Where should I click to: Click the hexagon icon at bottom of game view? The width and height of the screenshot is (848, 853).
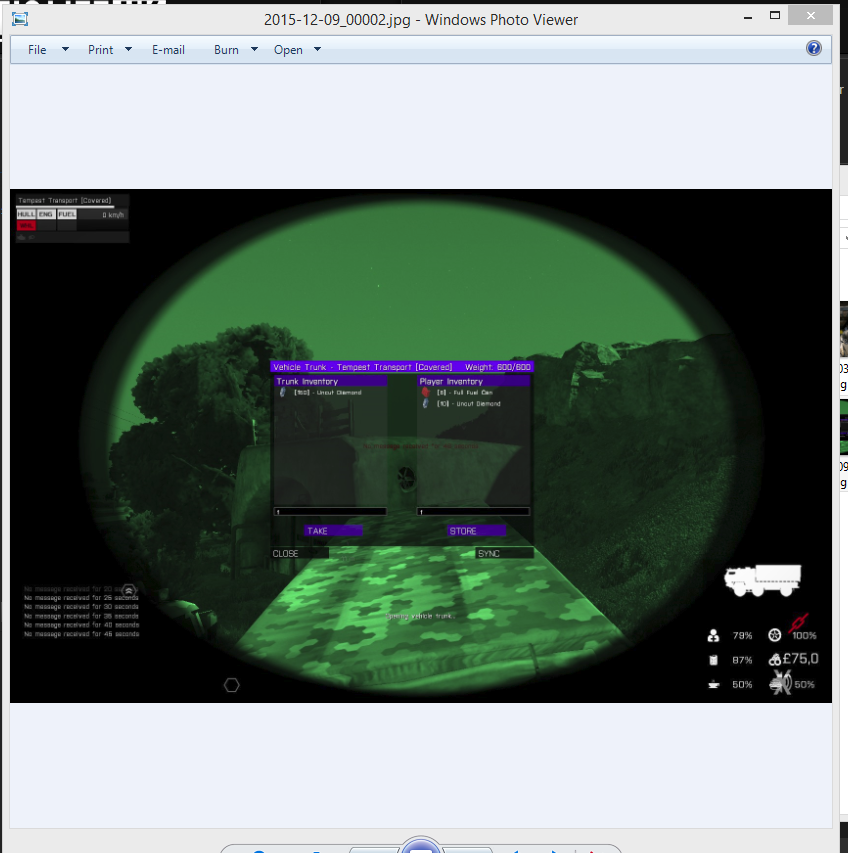point(232,685)
